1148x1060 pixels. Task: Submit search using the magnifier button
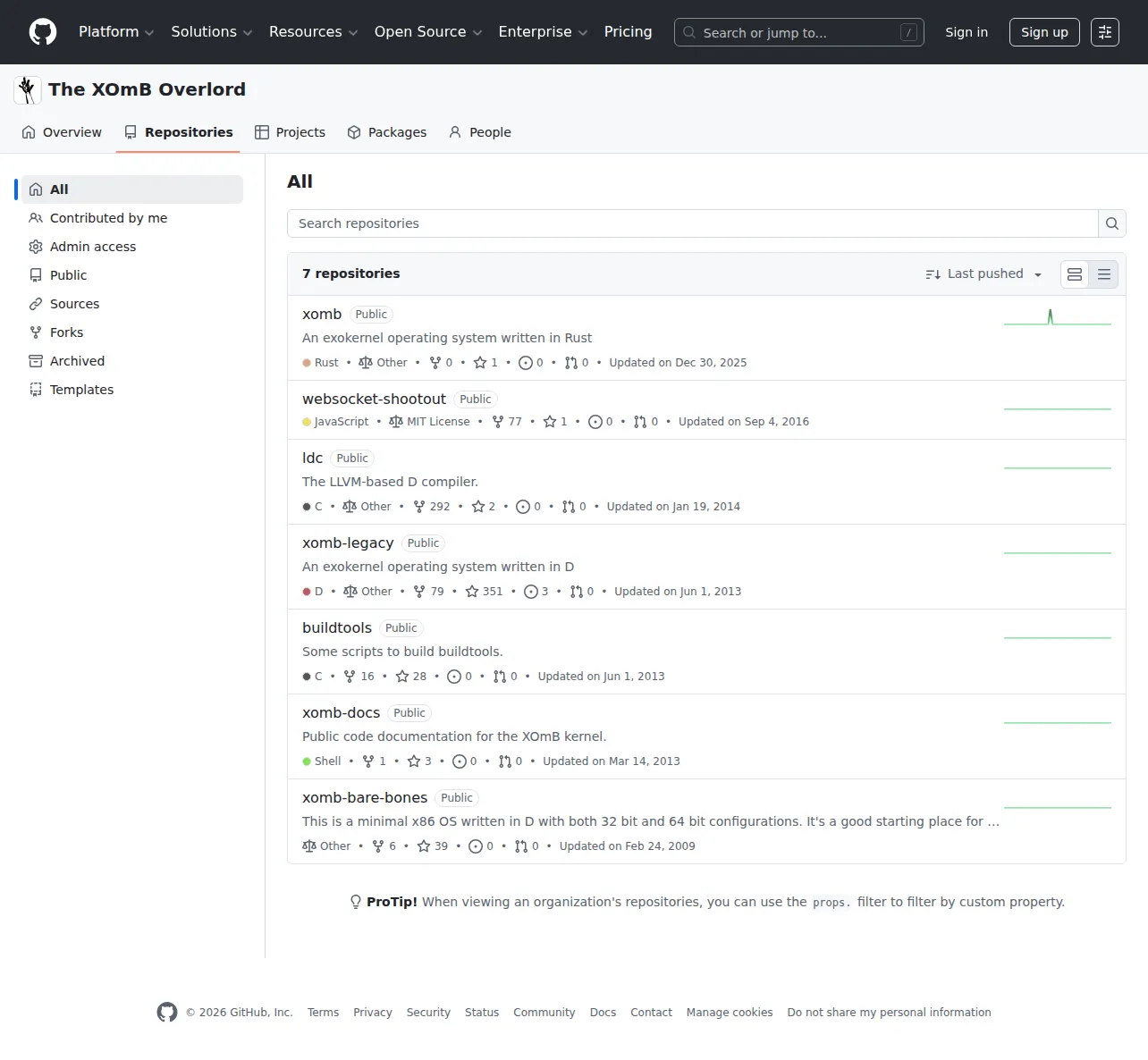(x=1111, y=223)
